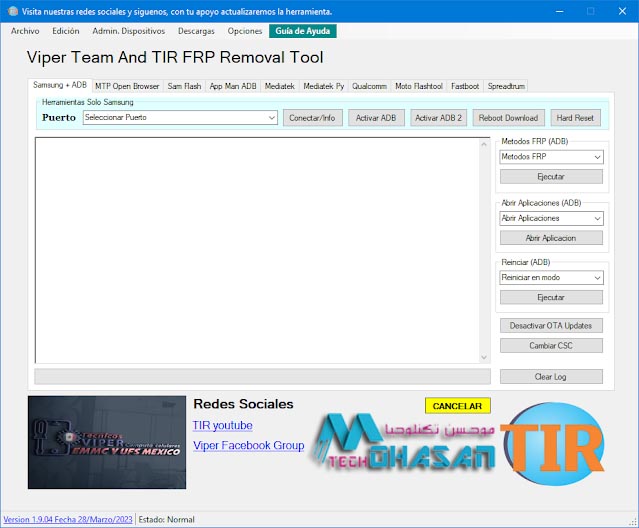Click the progress bar below the log
Screen dimensions: 639x528
click(263, 376)
